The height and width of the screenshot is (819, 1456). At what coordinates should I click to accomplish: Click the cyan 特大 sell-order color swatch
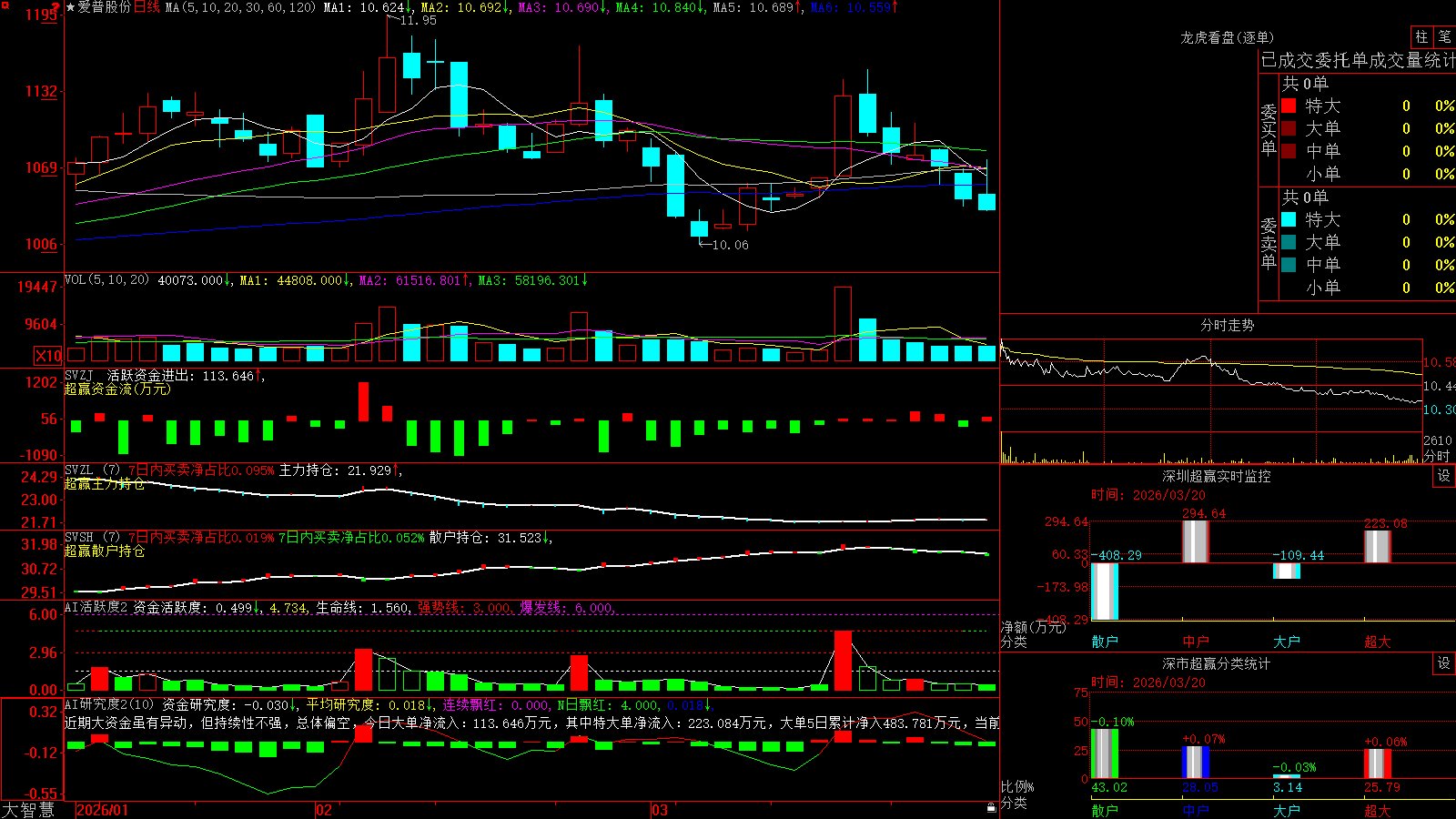(1289, 219)
